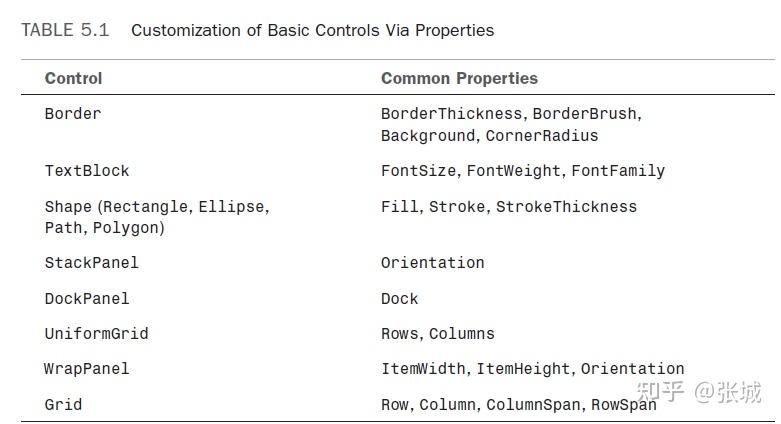Click the Grid control entry

(63, 405)
